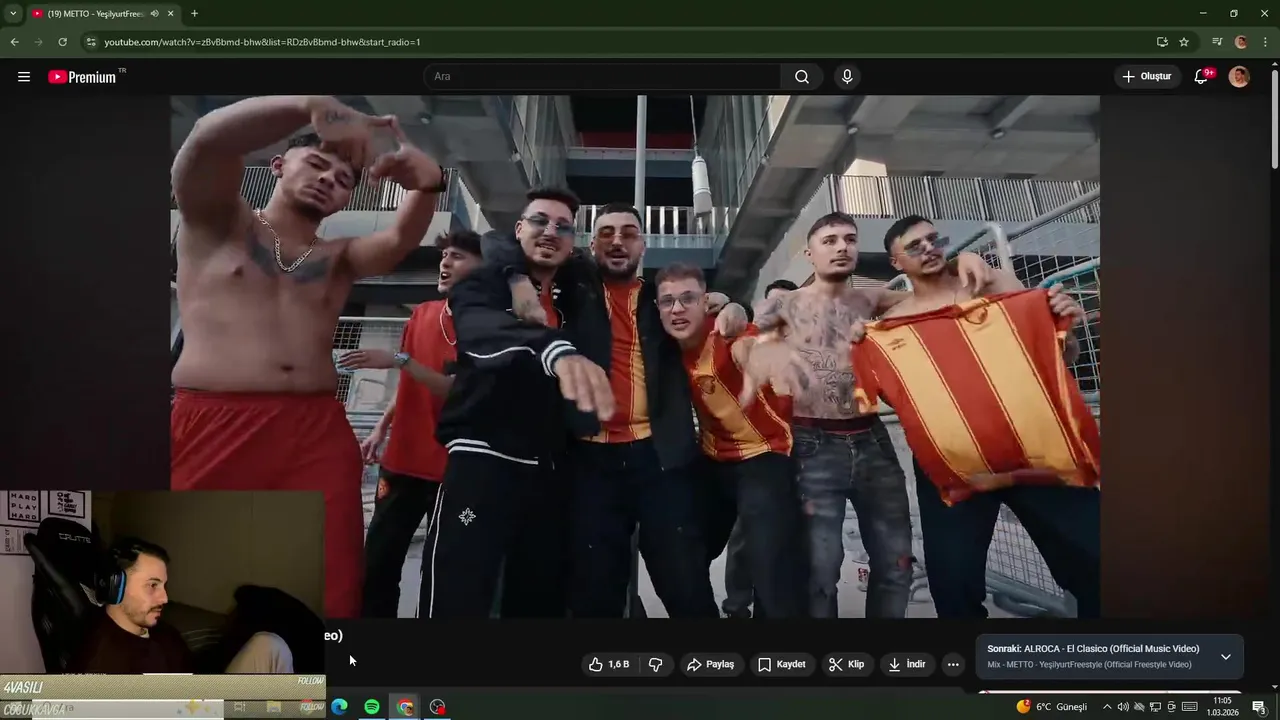This screenshot has width=1280, height=720.
Task: Open Windows notification center
Action: pos(1259,707)
